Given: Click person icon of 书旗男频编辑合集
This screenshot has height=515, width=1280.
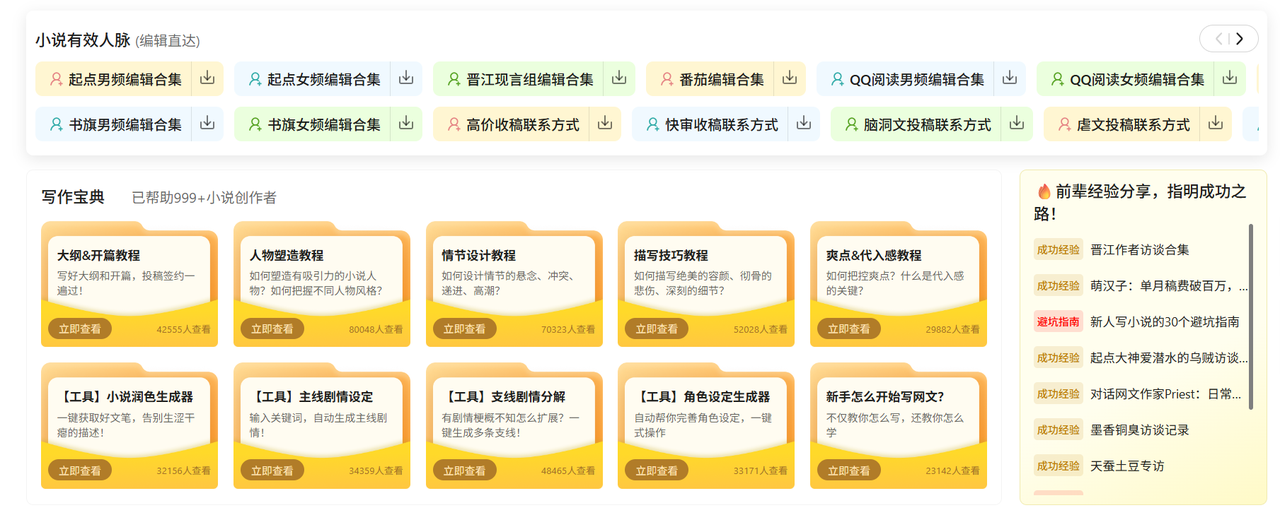Looking at the screenshot, I should click(x=56, y=125).
